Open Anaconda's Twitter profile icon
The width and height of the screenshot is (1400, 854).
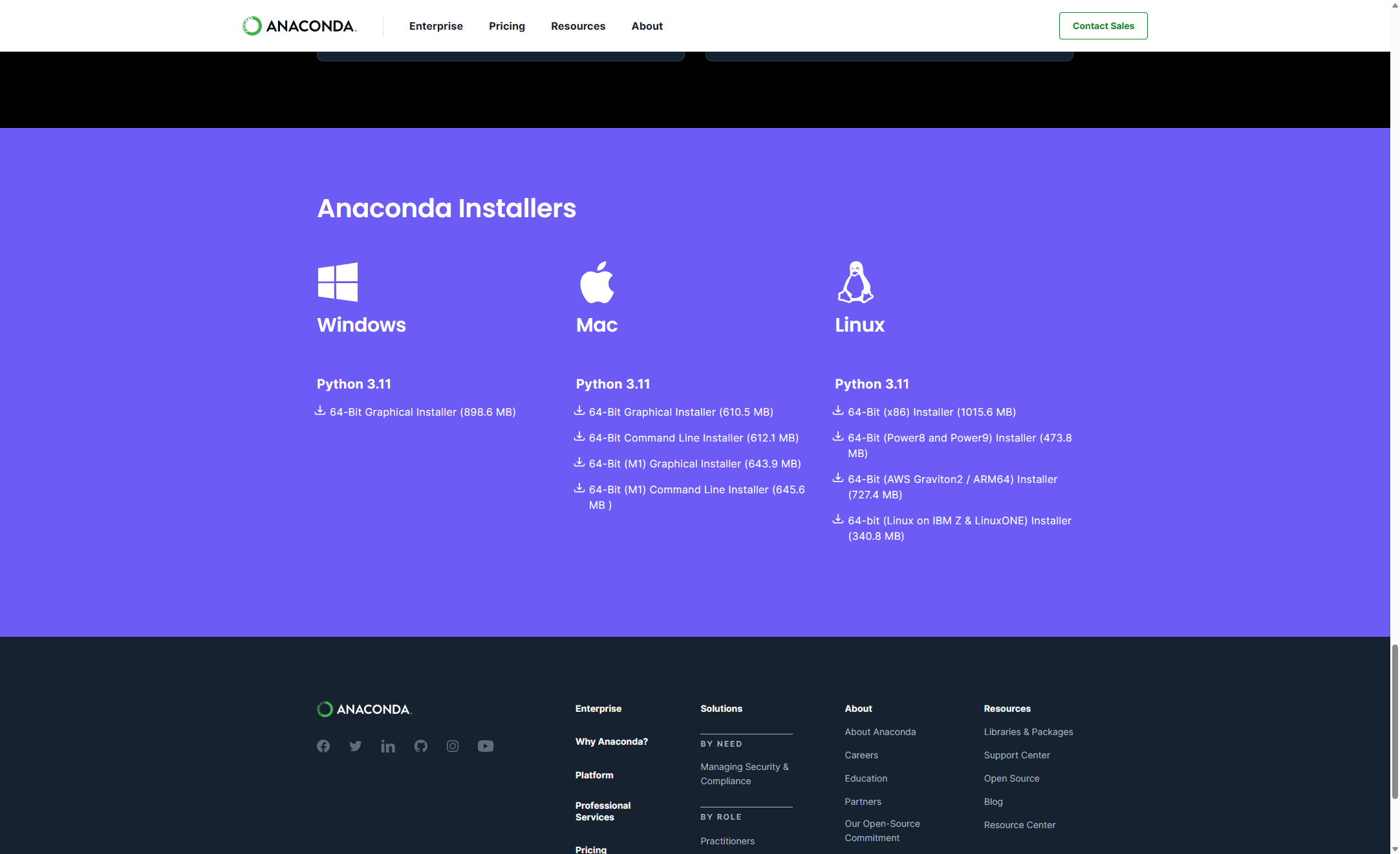pyautogui.click(x=356, y=746)
